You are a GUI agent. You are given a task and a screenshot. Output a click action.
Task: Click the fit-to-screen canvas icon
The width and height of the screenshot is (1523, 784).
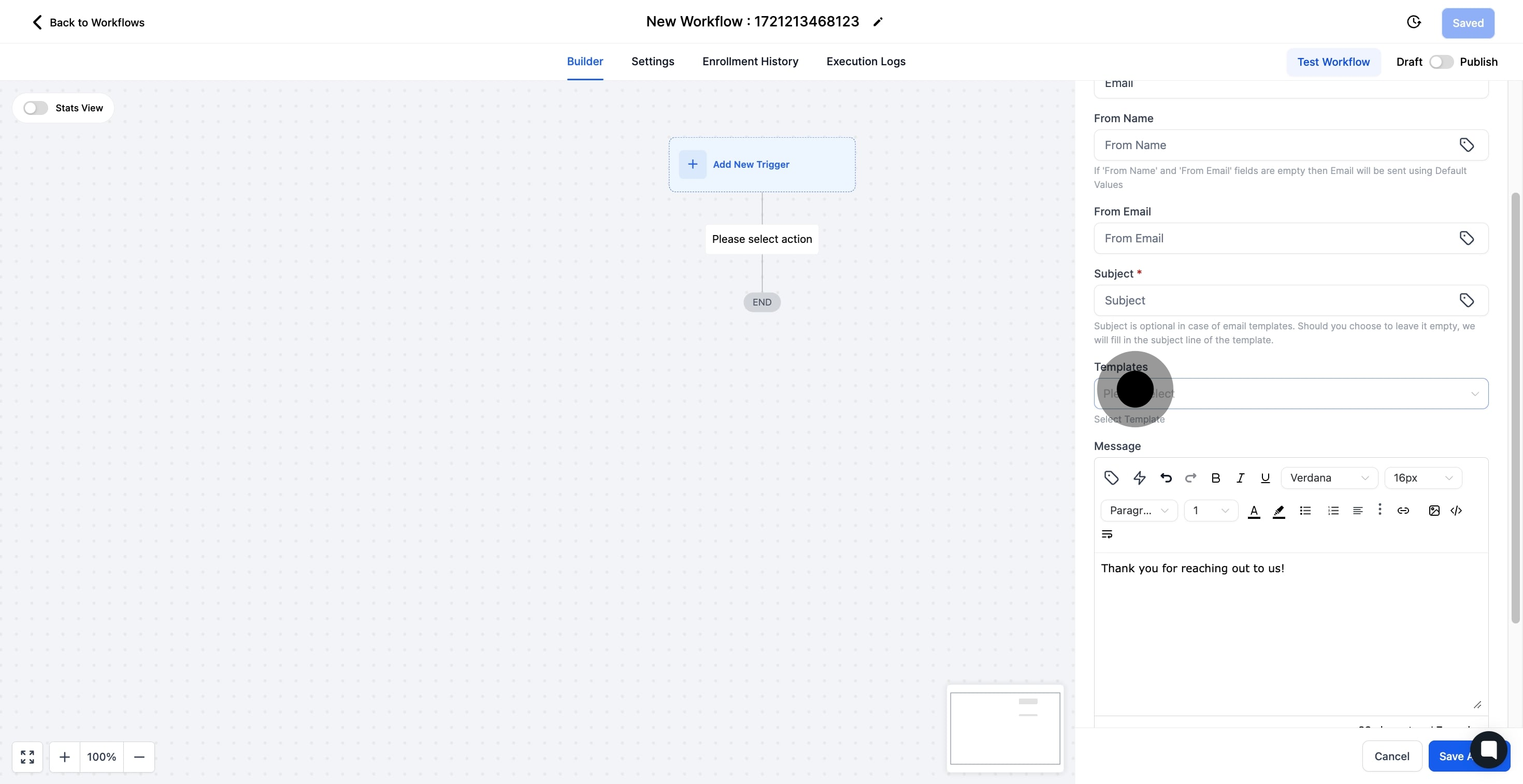[x=27, y=757]
